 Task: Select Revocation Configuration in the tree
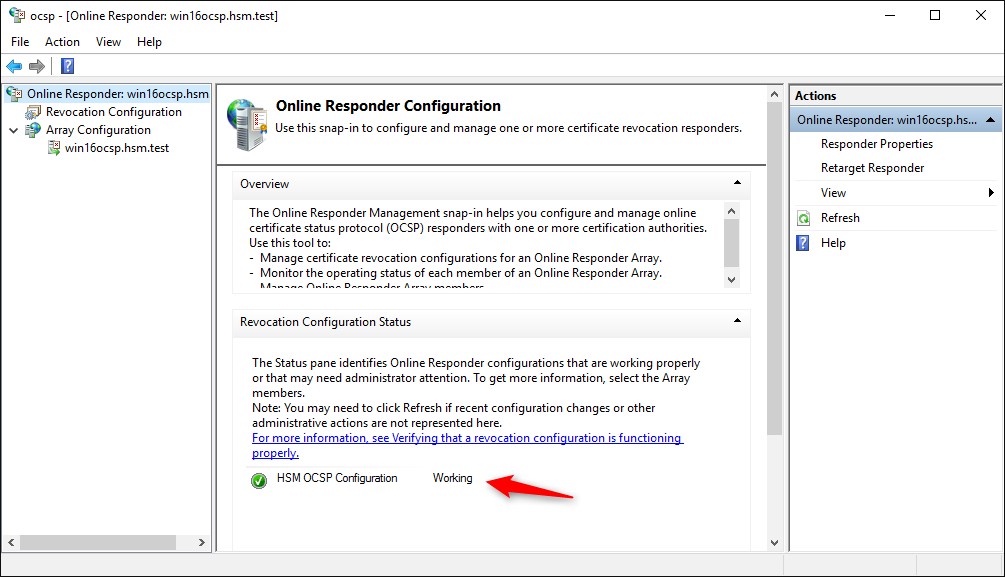point(113,112)
